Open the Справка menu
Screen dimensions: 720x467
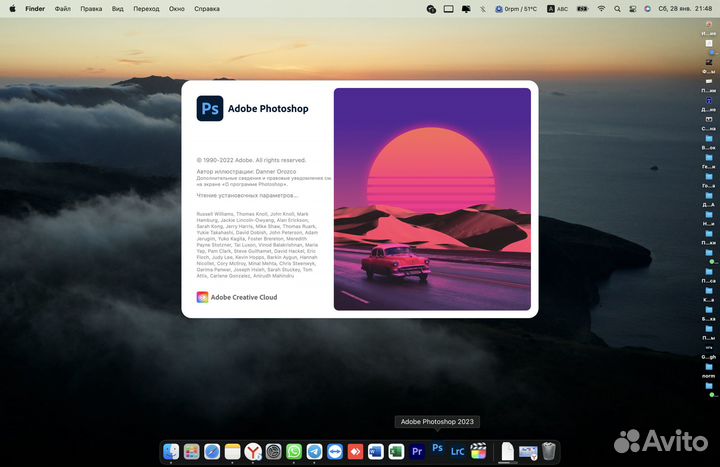pyautogui.click(x=207, y=9)
